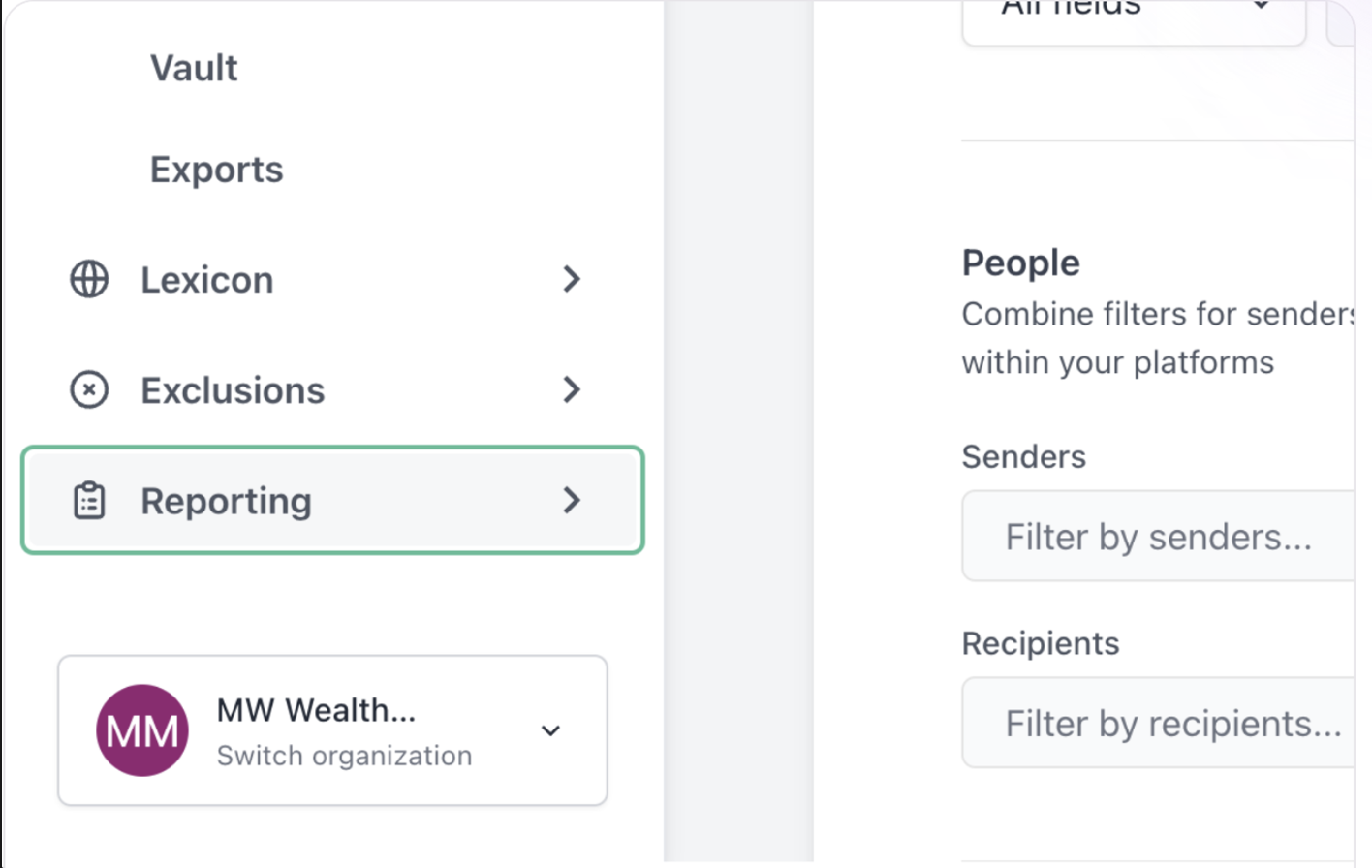Select the Reporting menu label
Screen dimensions: 1372x868
(227, 501)
